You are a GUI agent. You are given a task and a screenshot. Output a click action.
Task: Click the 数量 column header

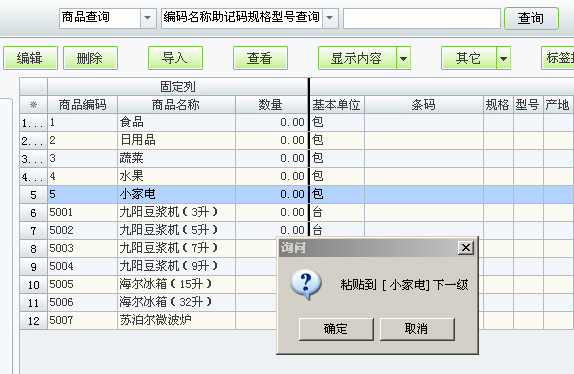click(271, 105)
